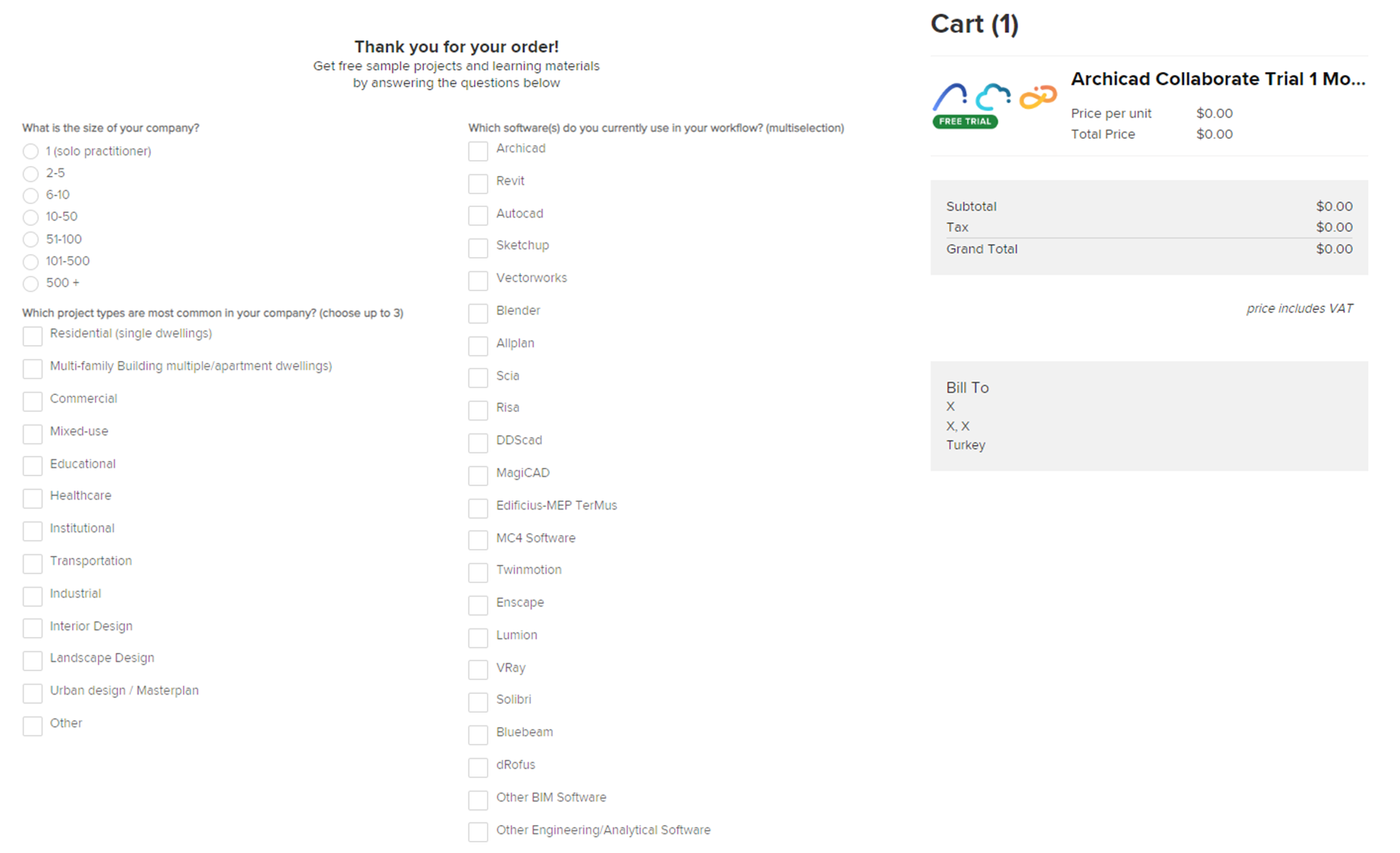This screenshot has height=853, width=1400.
Task: Check the Interior Design option
Action: point(33,629)
